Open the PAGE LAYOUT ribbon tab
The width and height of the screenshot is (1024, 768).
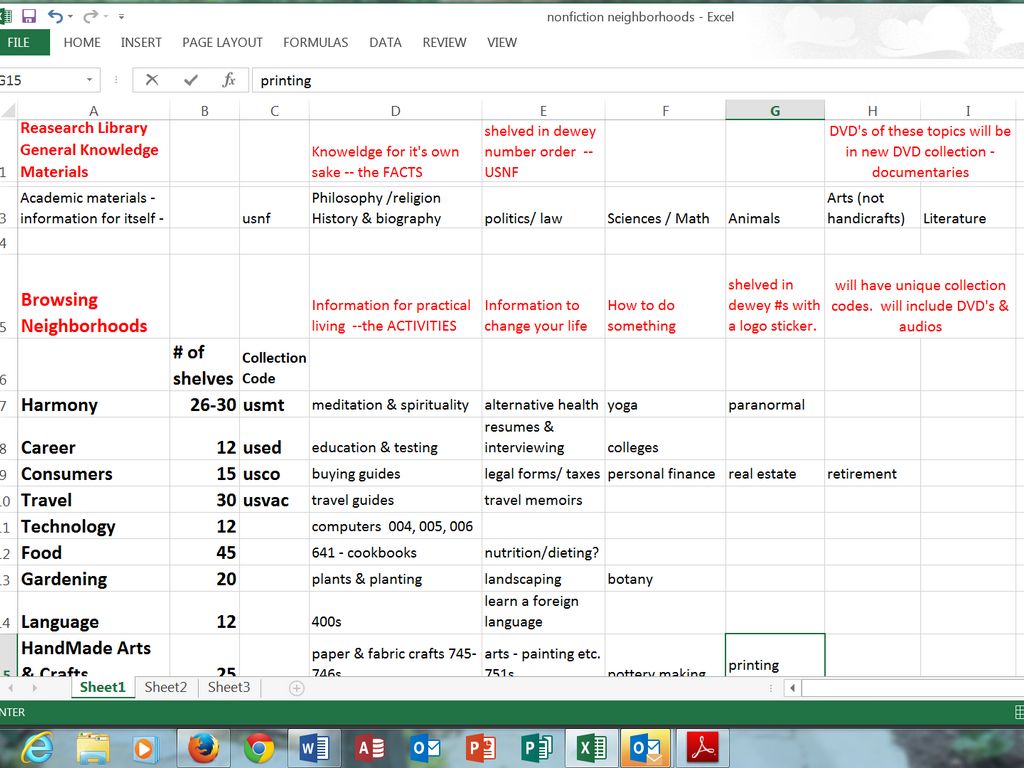[222, 42]
